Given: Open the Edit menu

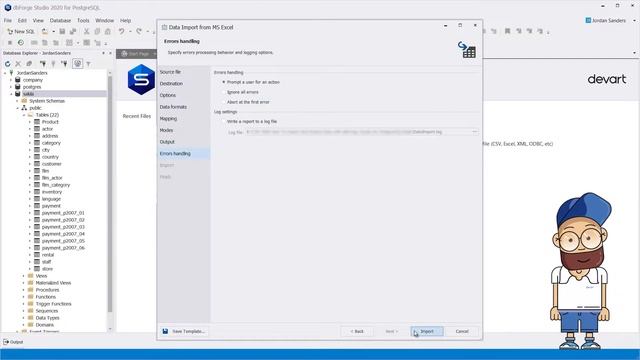Looking at the screenshot, I should point(22,20).
